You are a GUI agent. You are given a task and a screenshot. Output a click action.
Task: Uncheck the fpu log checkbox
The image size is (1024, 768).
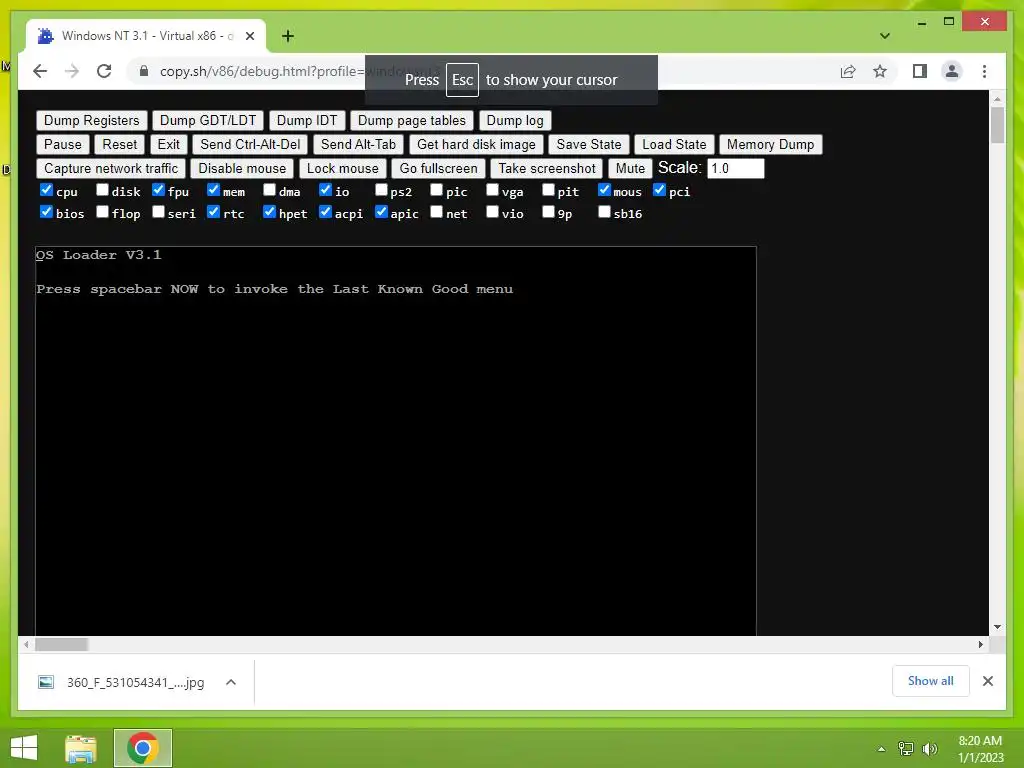pyautogui.click(x=158, y=190)
